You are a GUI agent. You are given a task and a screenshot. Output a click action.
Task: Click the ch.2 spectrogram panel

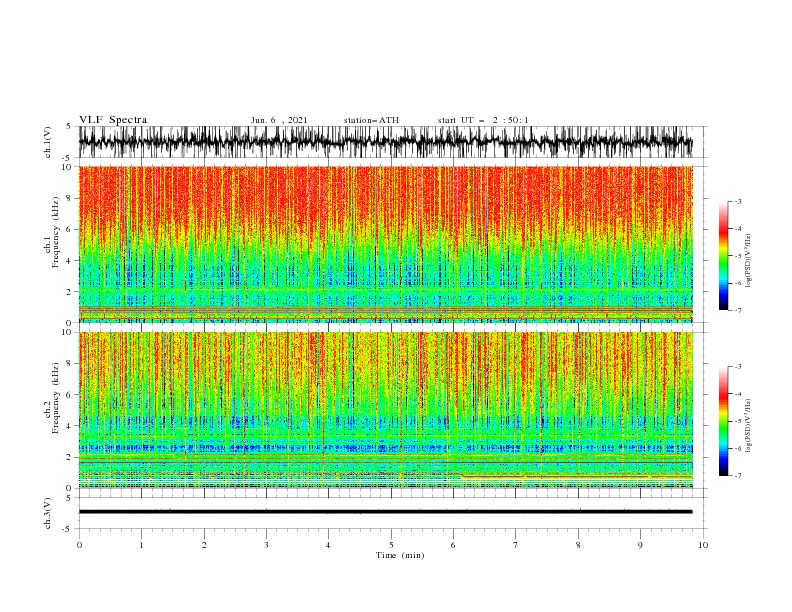385,410
